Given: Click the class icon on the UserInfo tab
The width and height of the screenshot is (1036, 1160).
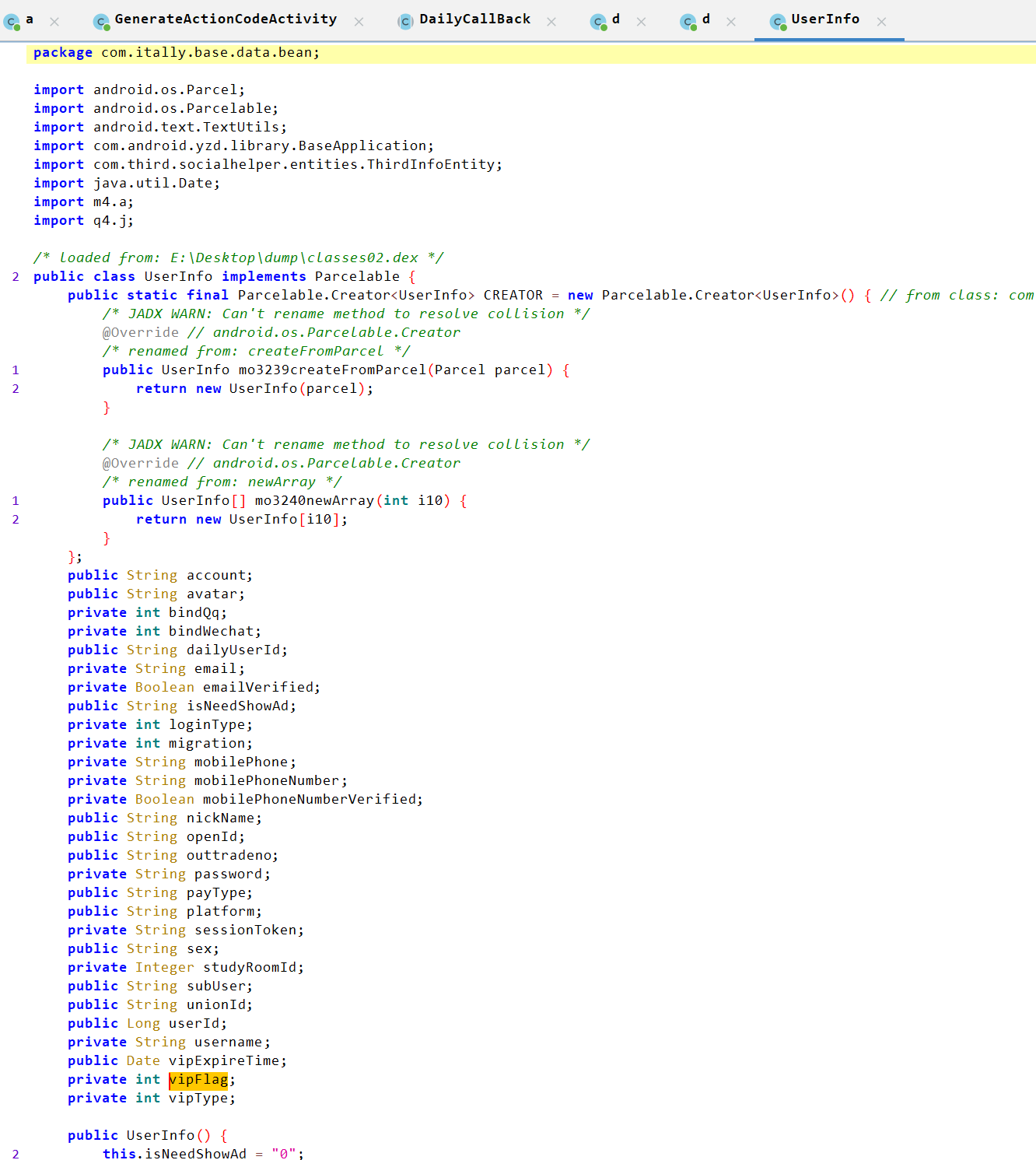Looking at the screenshot, I should 778,22.
